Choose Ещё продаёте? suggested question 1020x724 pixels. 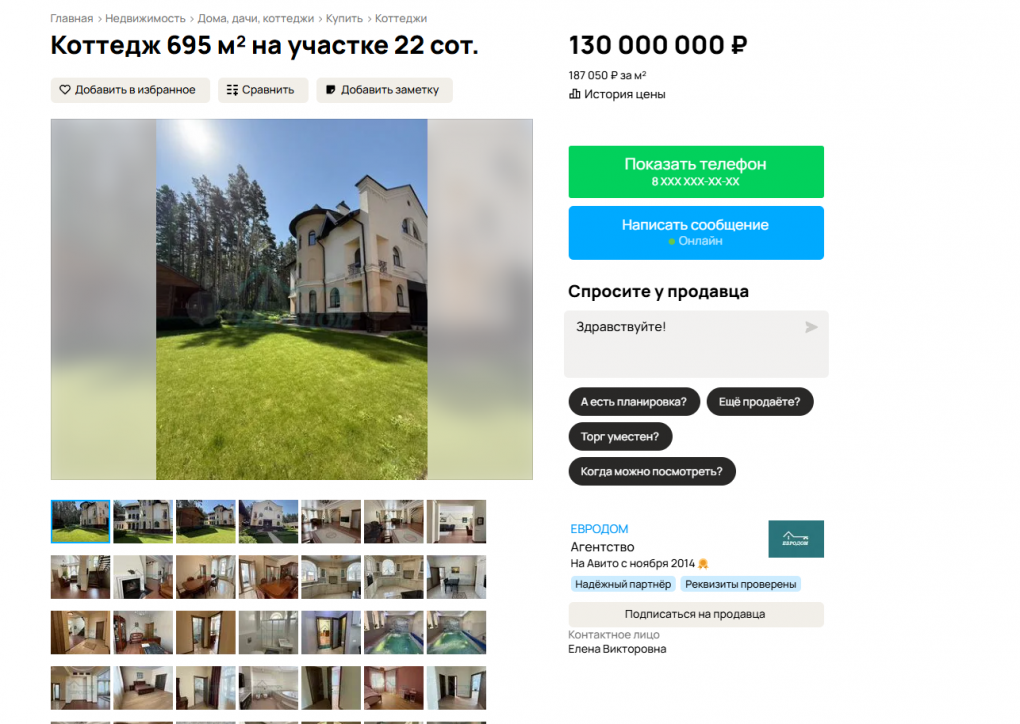tap(760, 402)
